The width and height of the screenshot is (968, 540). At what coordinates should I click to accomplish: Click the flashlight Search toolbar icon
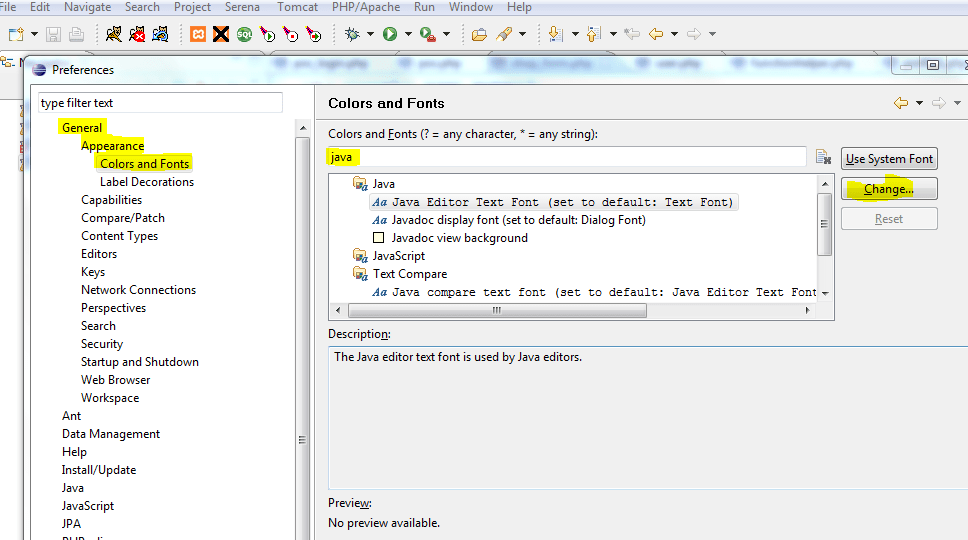click(x=504, y=34)
